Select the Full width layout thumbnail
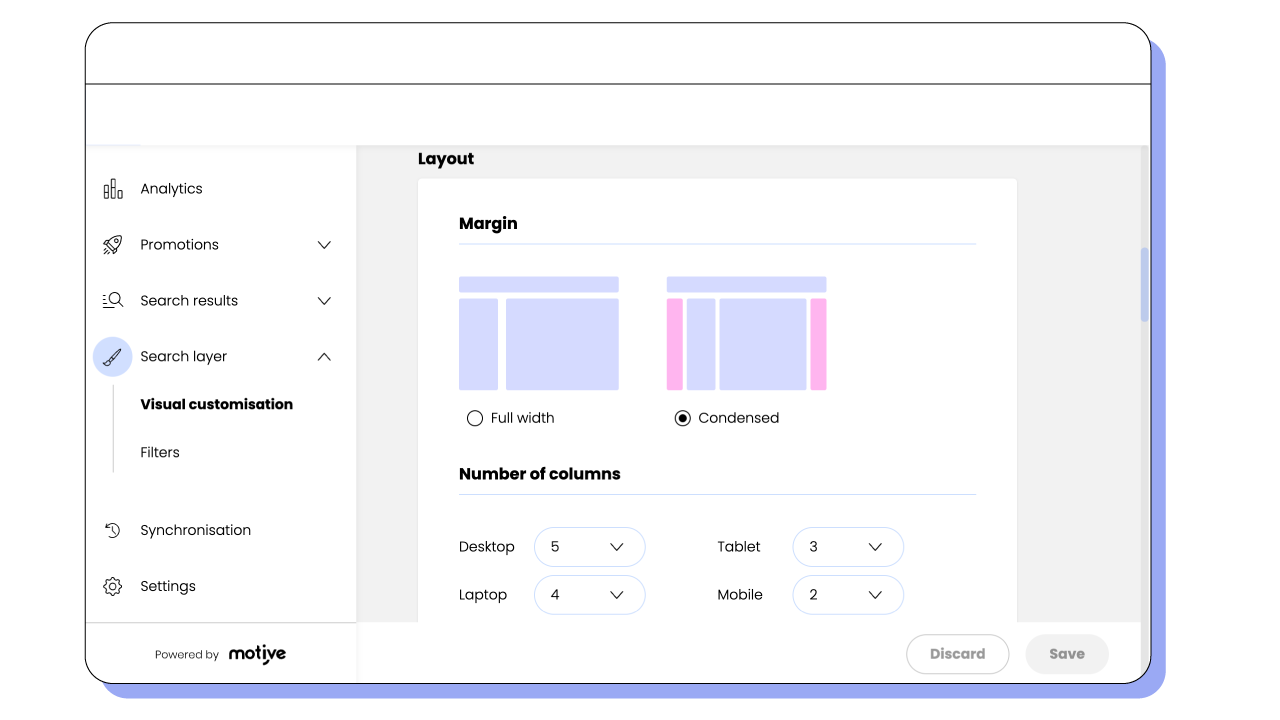The width and height of the screenshot is (1280, 720). (x=538, y=333)
